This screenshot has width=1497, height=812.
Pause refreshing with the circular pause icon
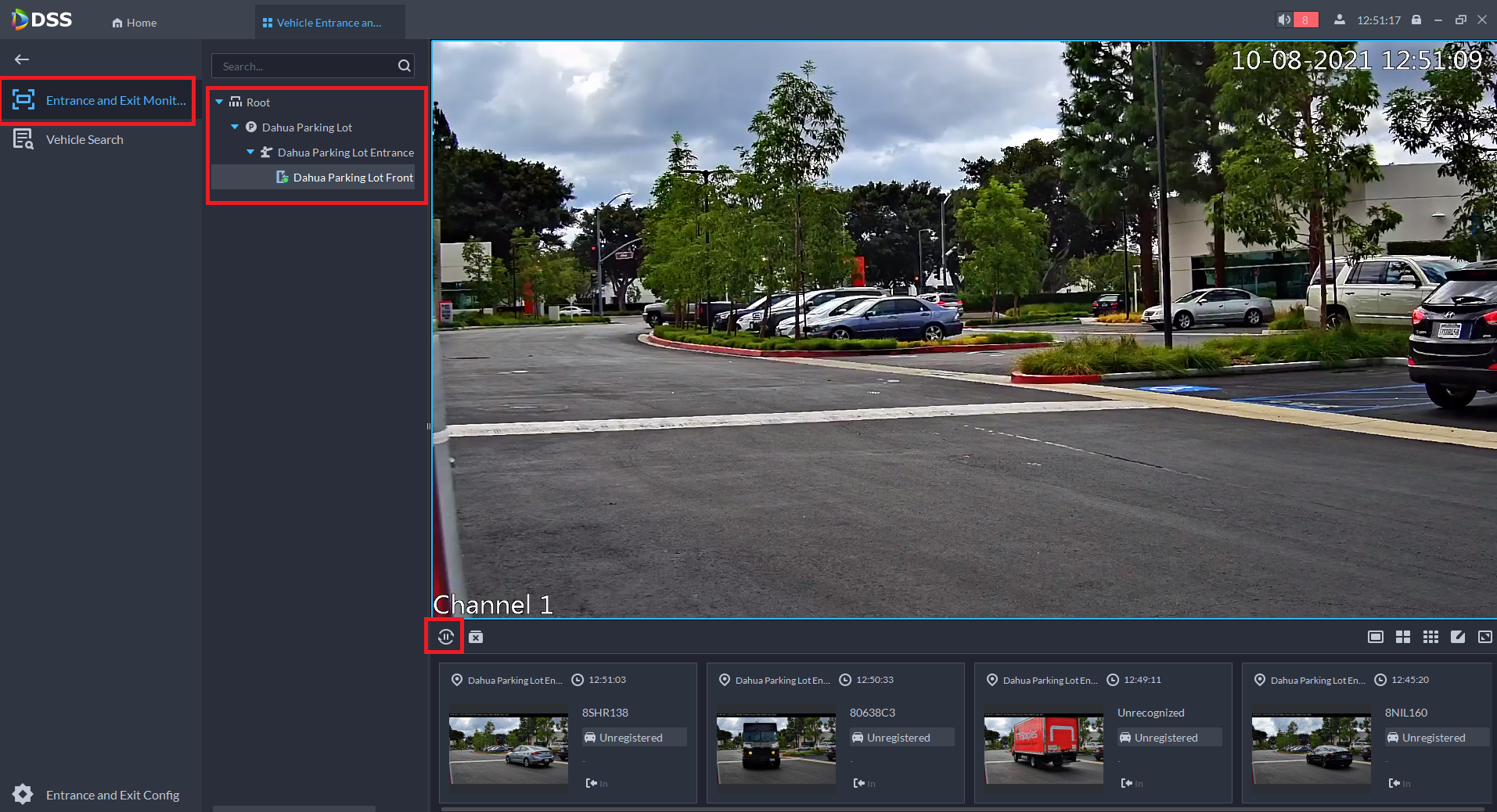coord(445,637)
